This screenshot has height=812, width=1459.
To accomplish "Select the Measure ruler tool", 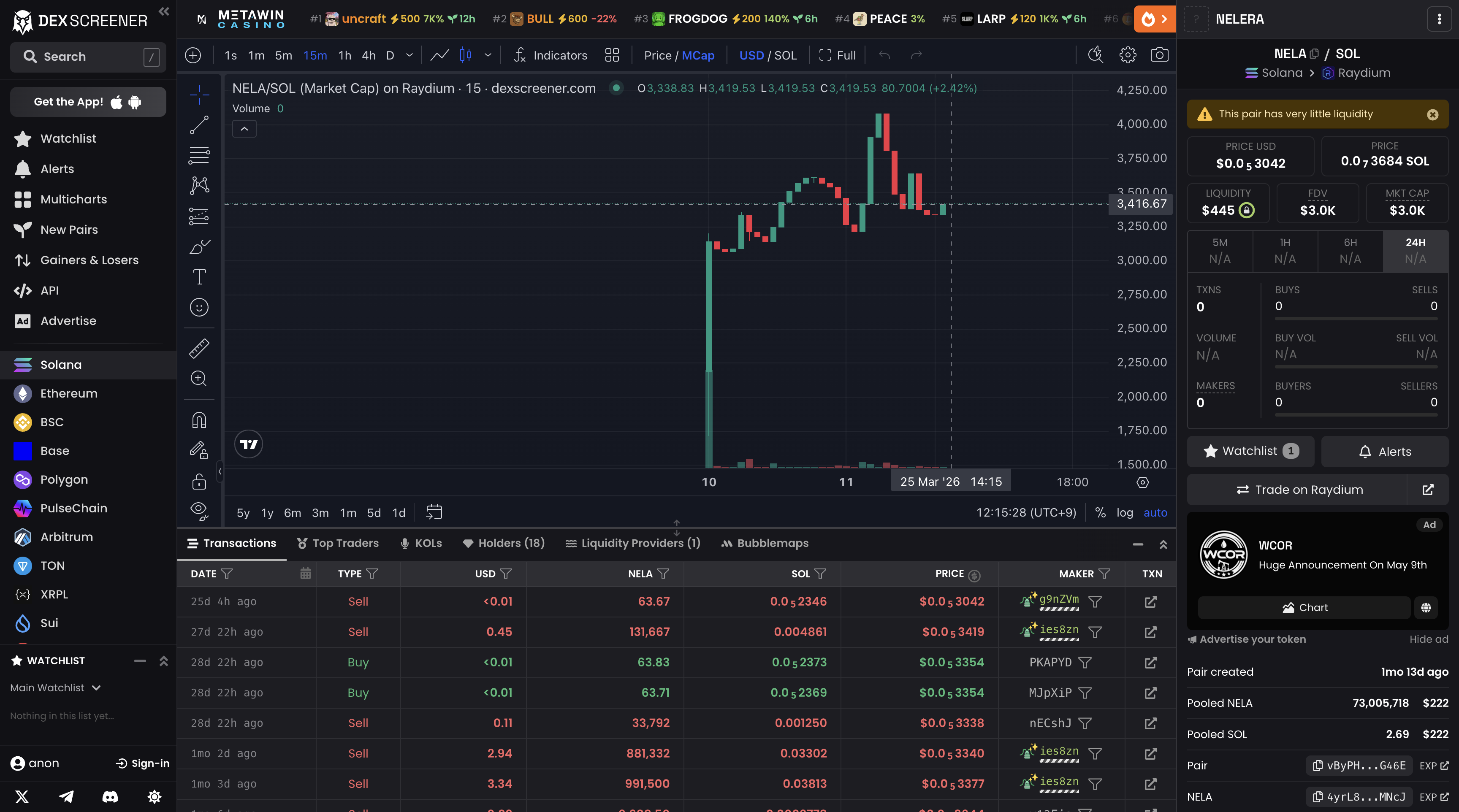I will click(x=199, y=348).
